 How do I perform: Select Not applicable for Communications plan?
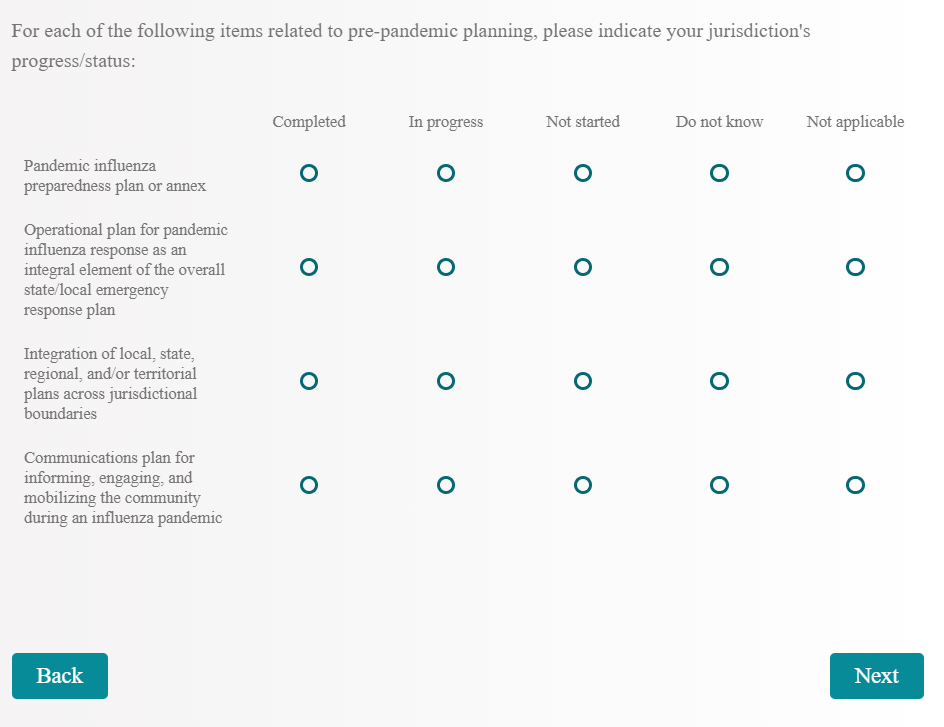click(x=855, y=485)
